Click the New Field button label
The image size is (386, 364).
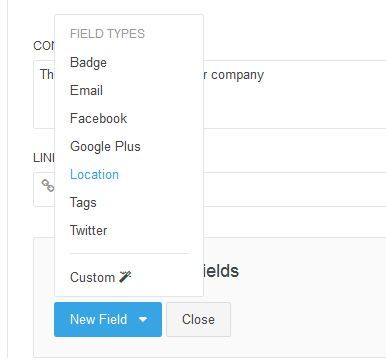98,319
